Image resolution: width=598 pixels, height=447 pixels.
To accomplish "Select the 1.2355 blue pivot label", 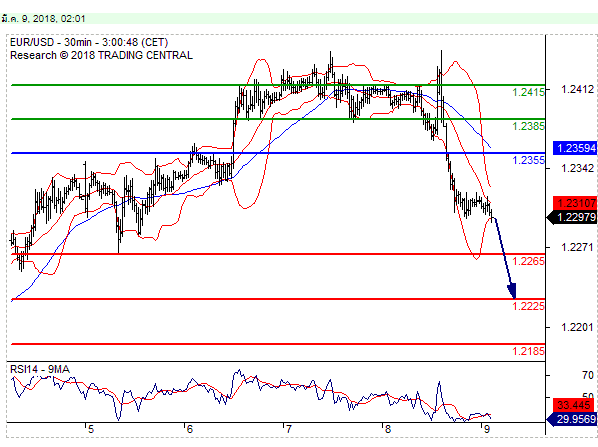I will 528,160.
